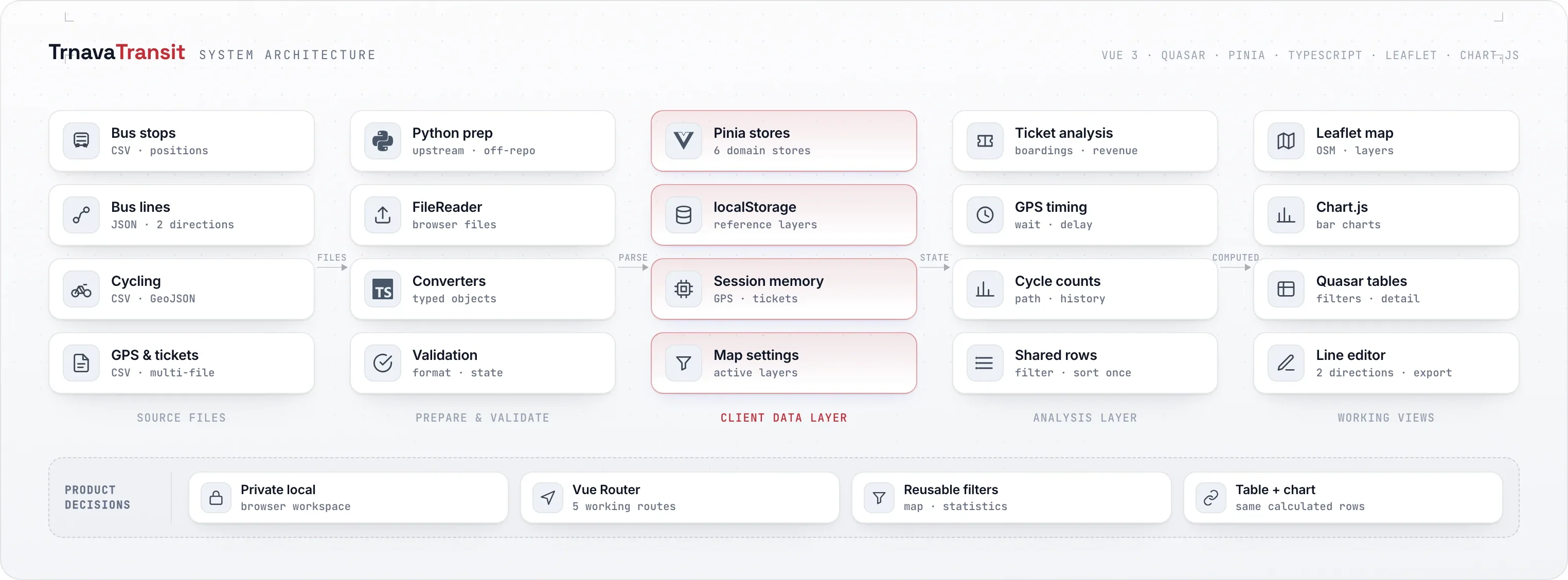
Task: Click the TrnavaTransit logo title
Action: tap(116, 52)
